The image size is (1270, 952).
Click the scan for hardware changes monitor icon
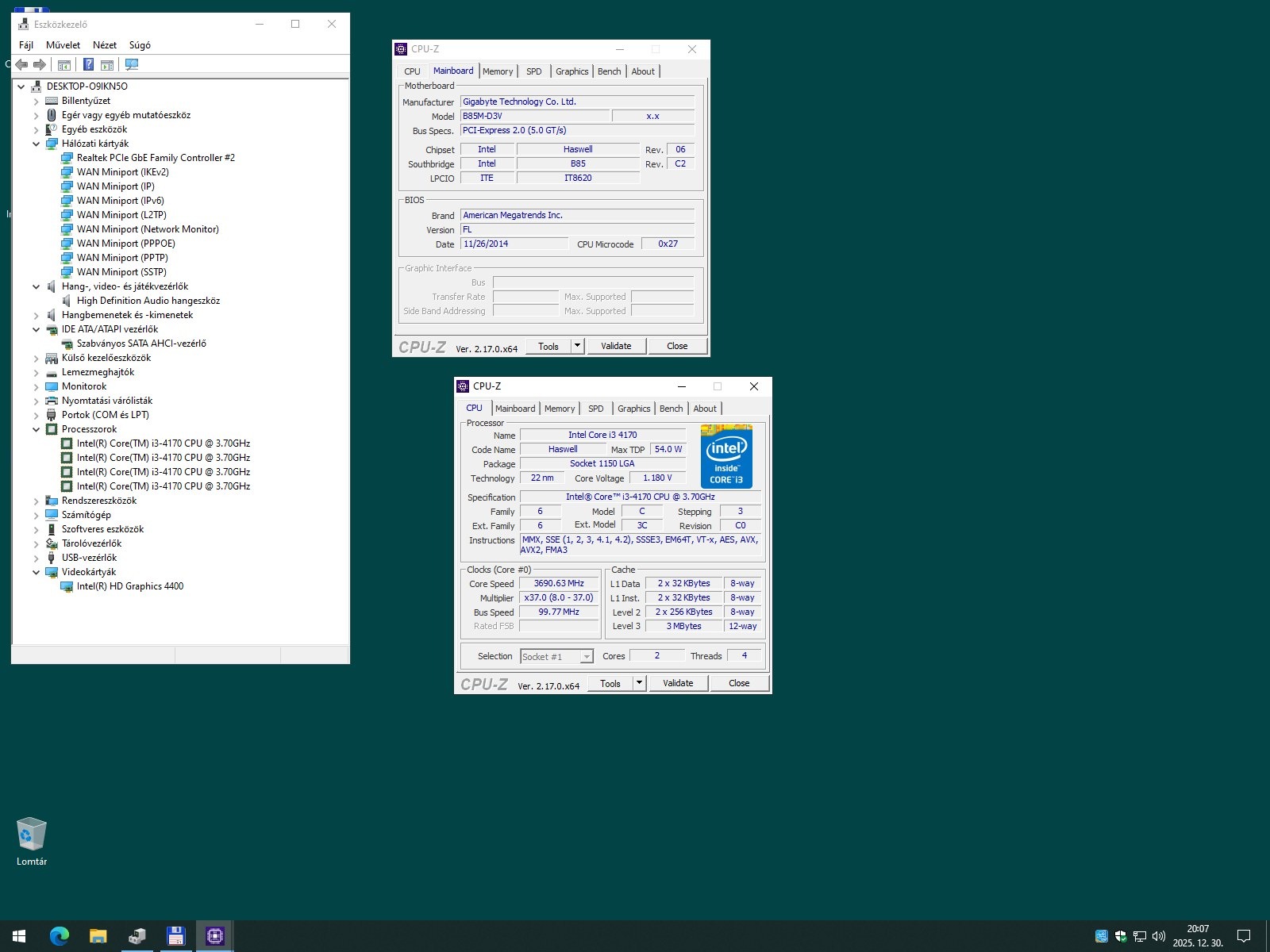132,64
